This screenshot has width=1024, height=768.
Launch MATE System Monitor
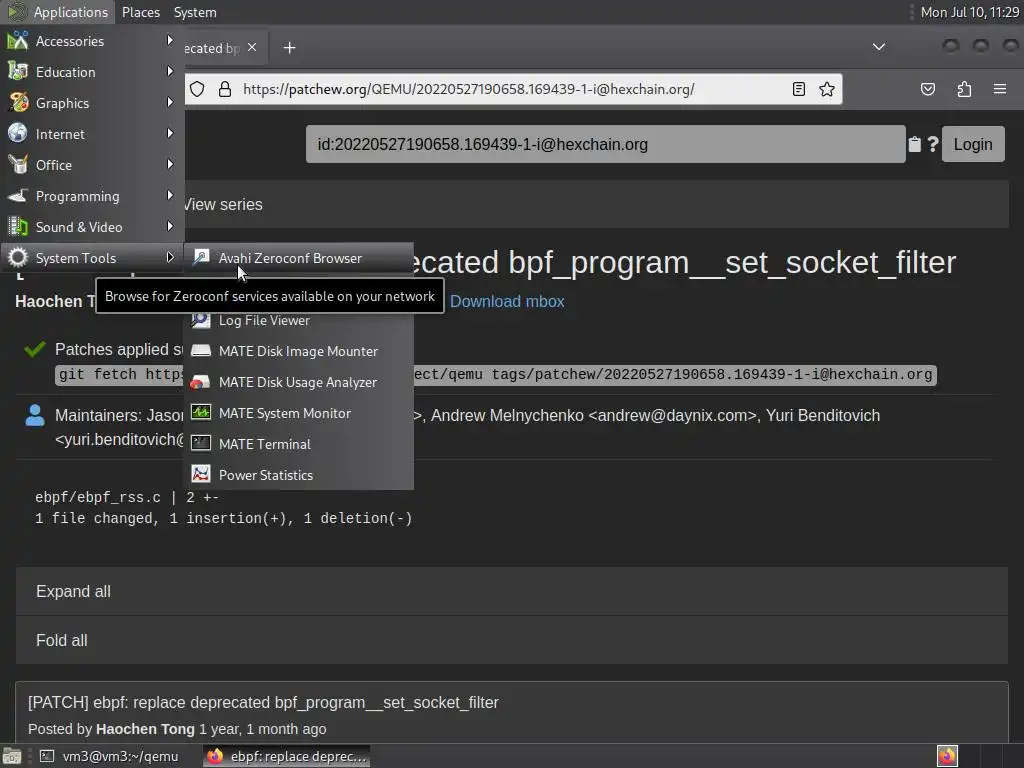pyautogui.click(x=298, y=413)
